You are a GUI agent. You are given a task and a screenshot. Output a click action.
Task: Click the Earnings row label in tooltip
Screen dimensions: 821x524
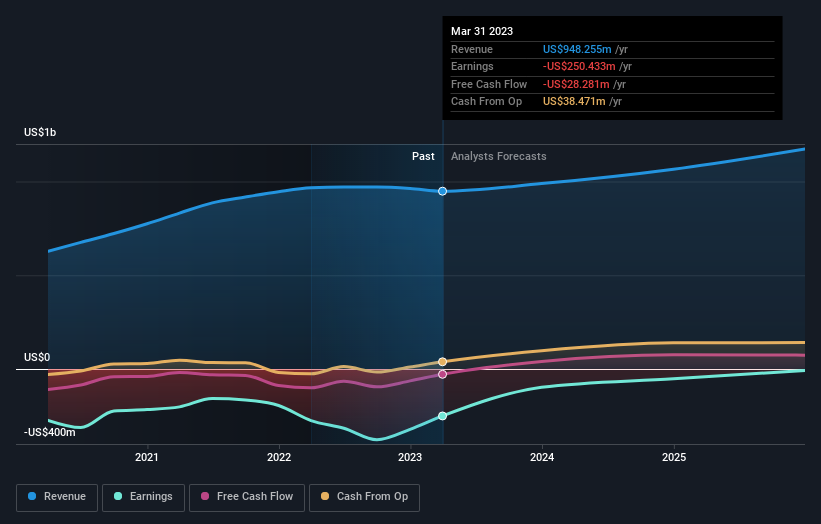[472, 66]
